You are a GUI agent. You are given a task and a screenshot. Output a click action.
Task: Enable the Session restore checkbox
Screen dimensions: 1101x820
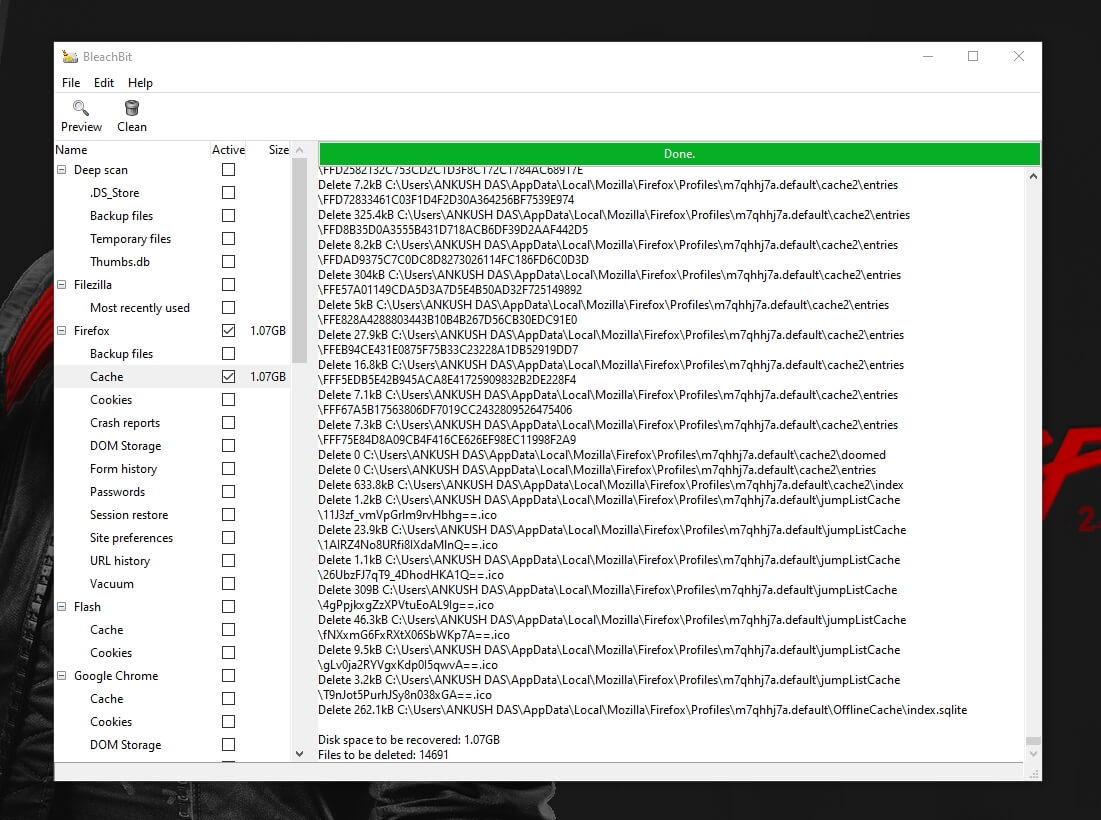228,515
